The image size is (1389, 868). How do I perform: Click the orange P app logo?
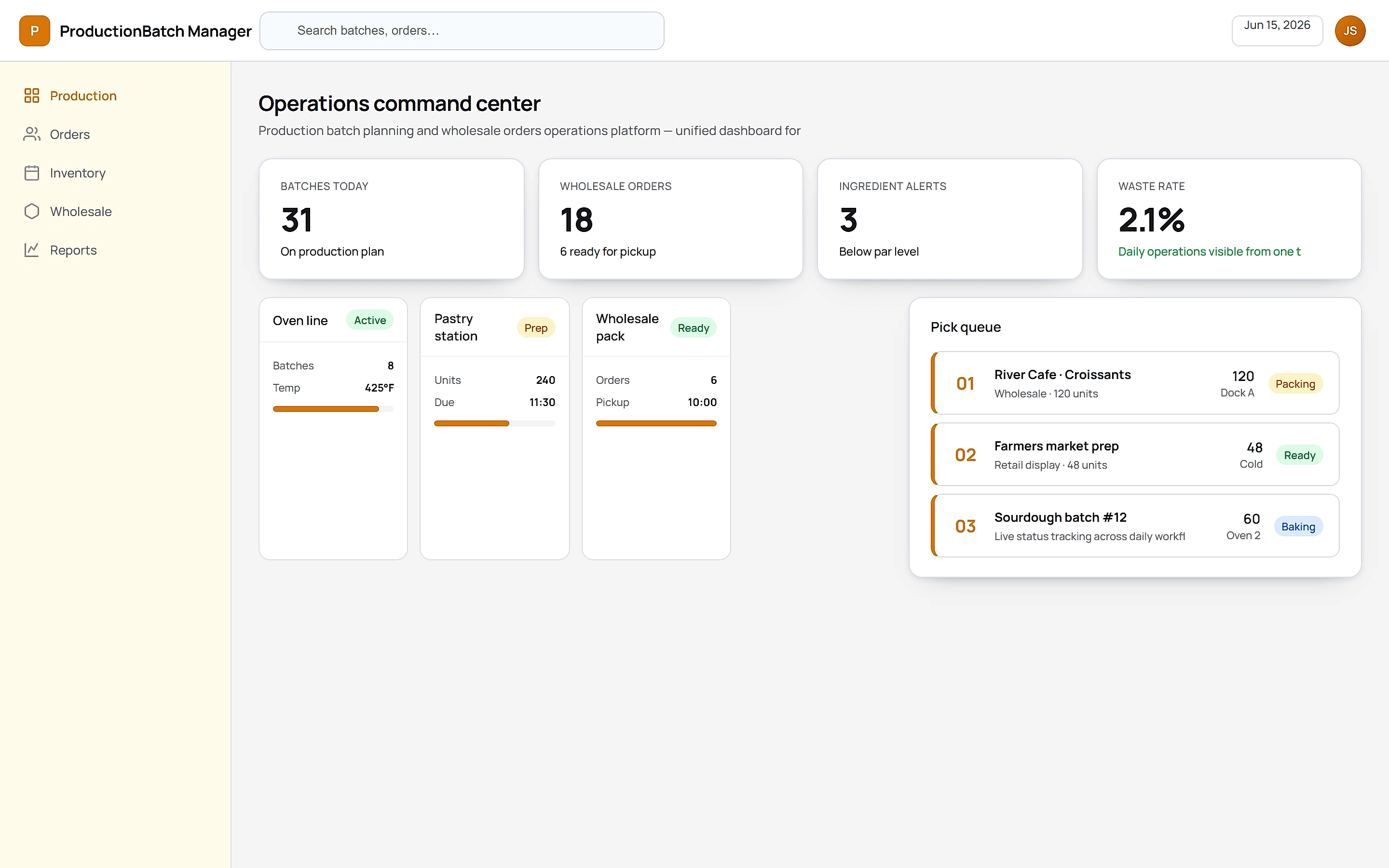pos(34,31)
